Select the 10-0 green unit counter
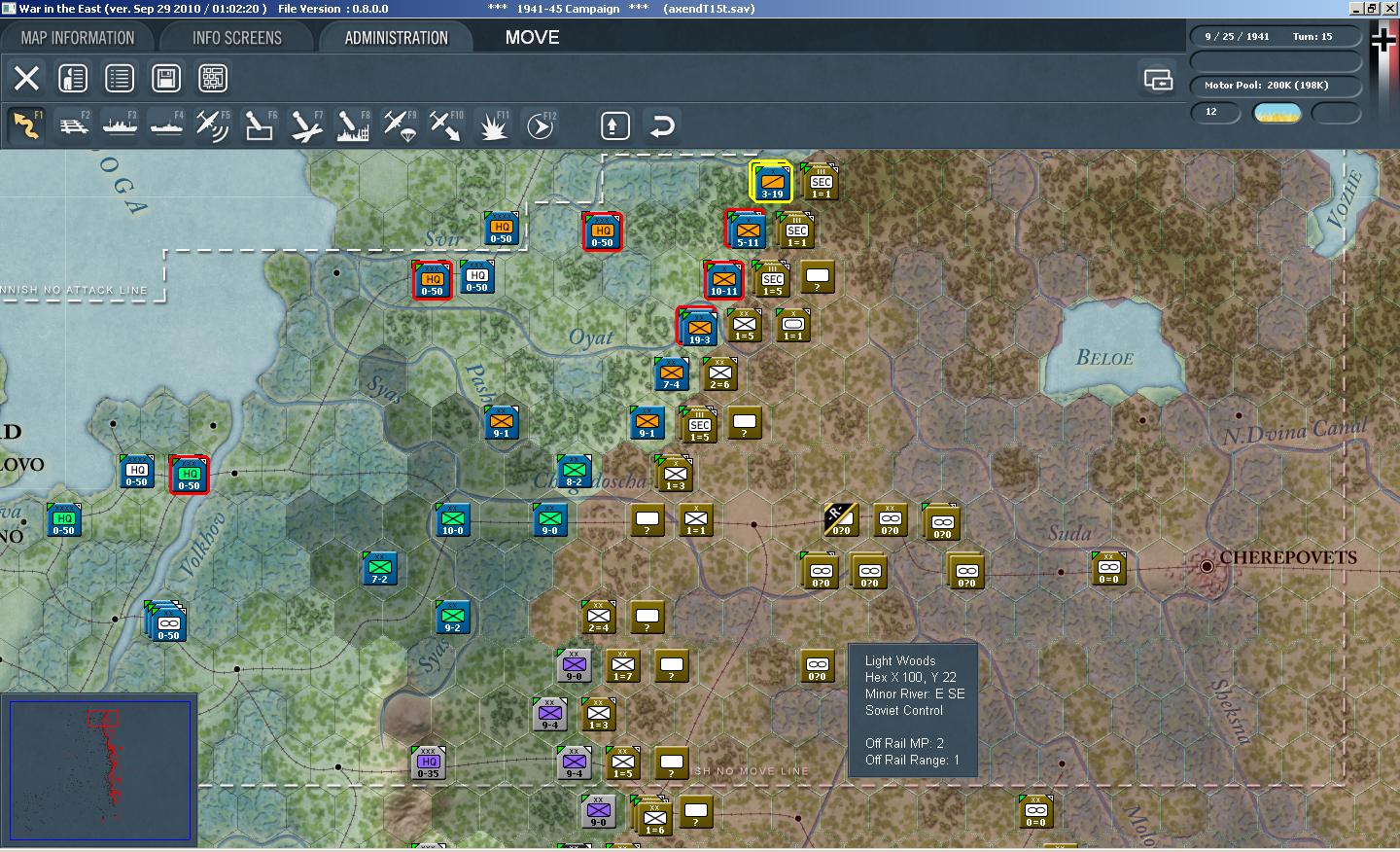 point(452,519)
